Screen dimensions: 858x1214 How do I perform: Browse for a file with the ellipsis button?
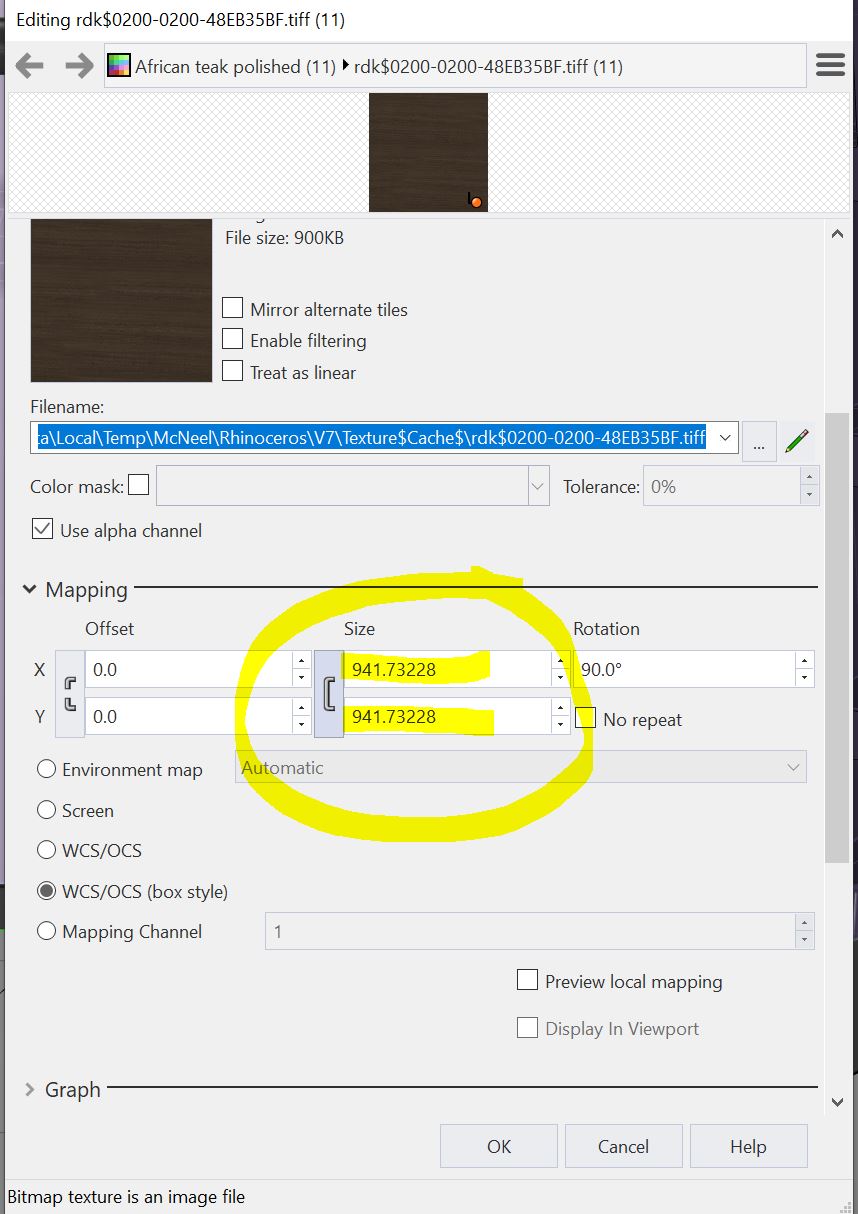click(760, 440)
